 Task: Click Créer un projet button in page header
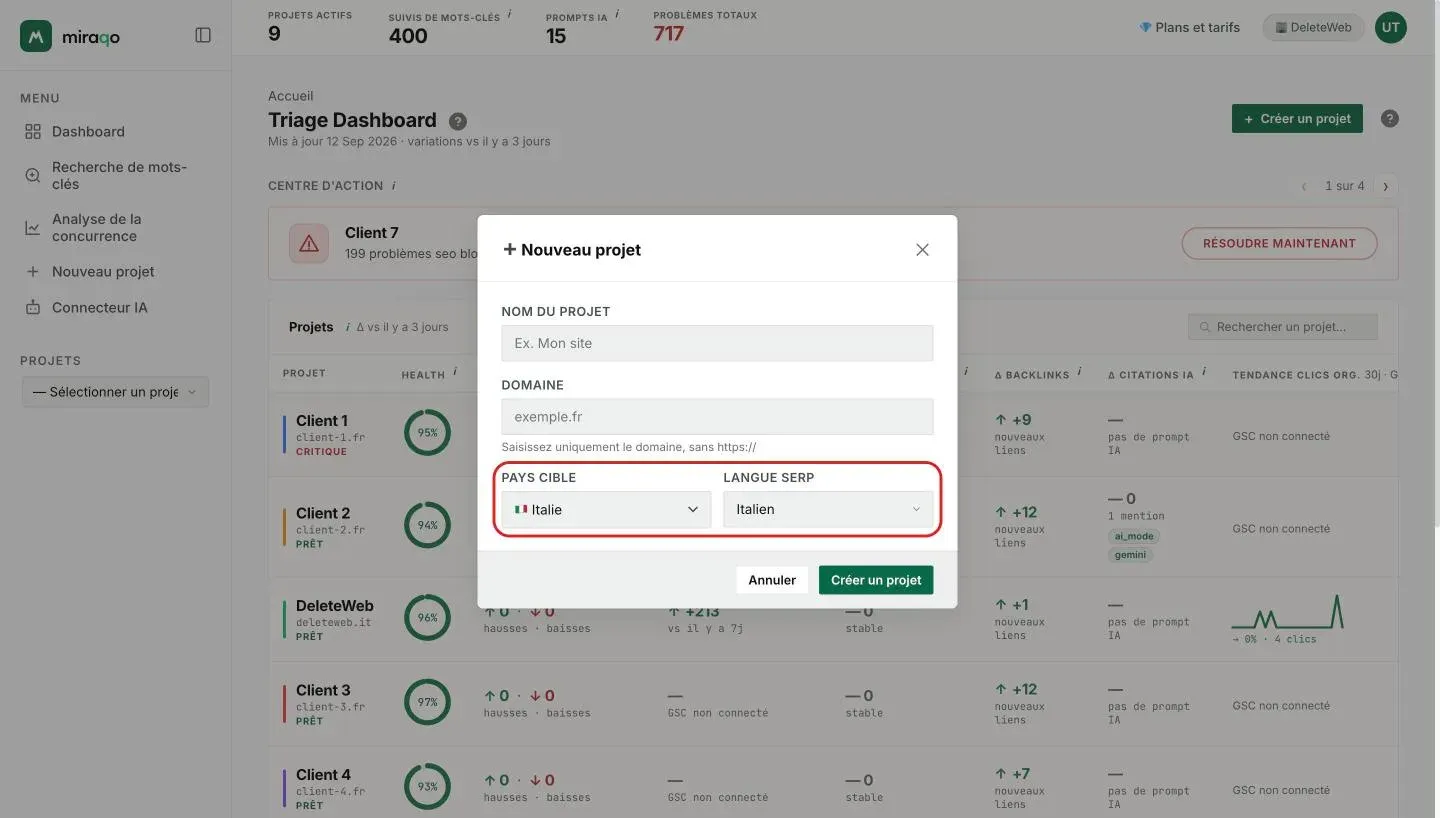coord(1297,119)
